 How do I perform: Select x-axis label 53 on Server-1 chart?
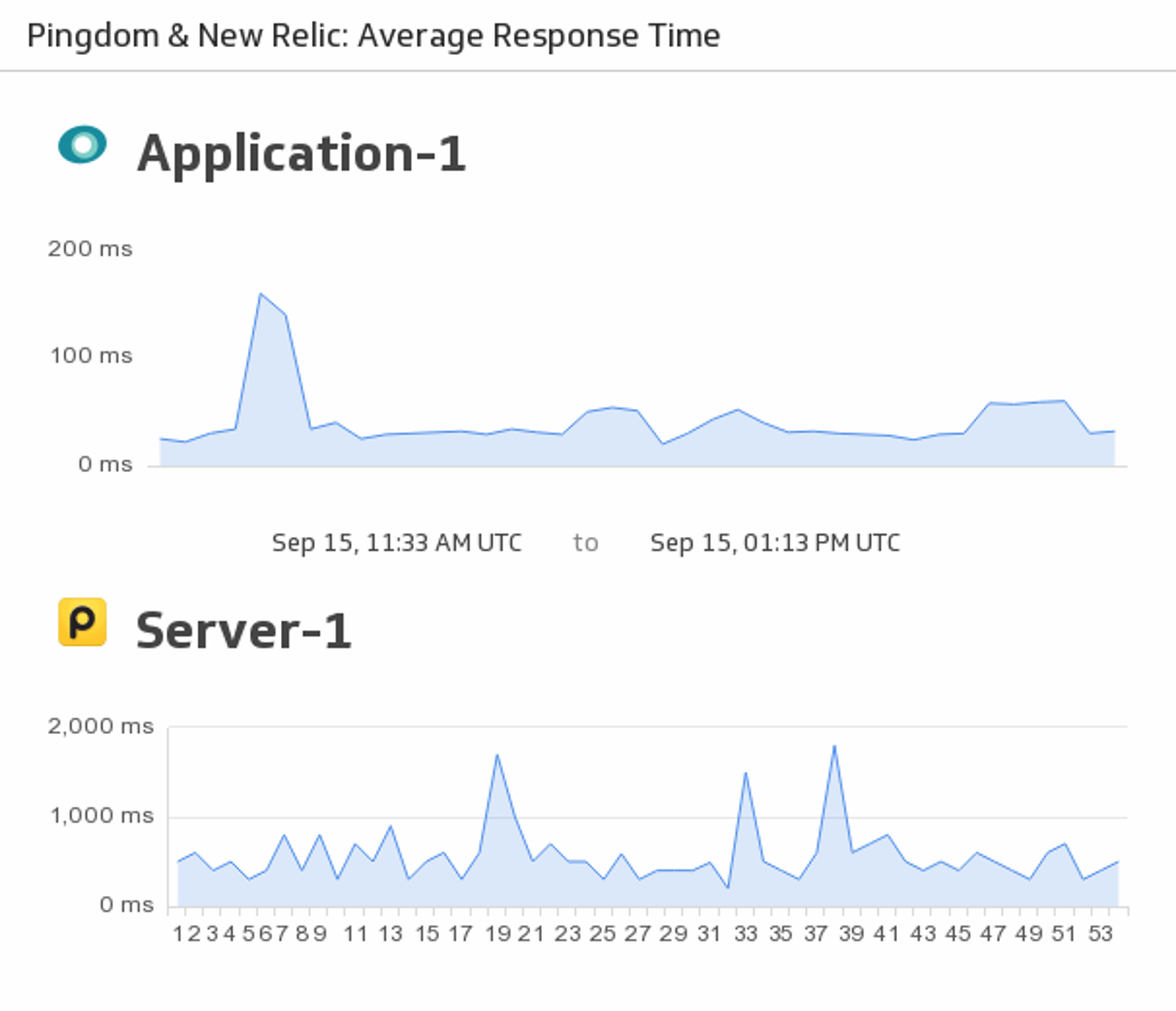click(1100, 933)
